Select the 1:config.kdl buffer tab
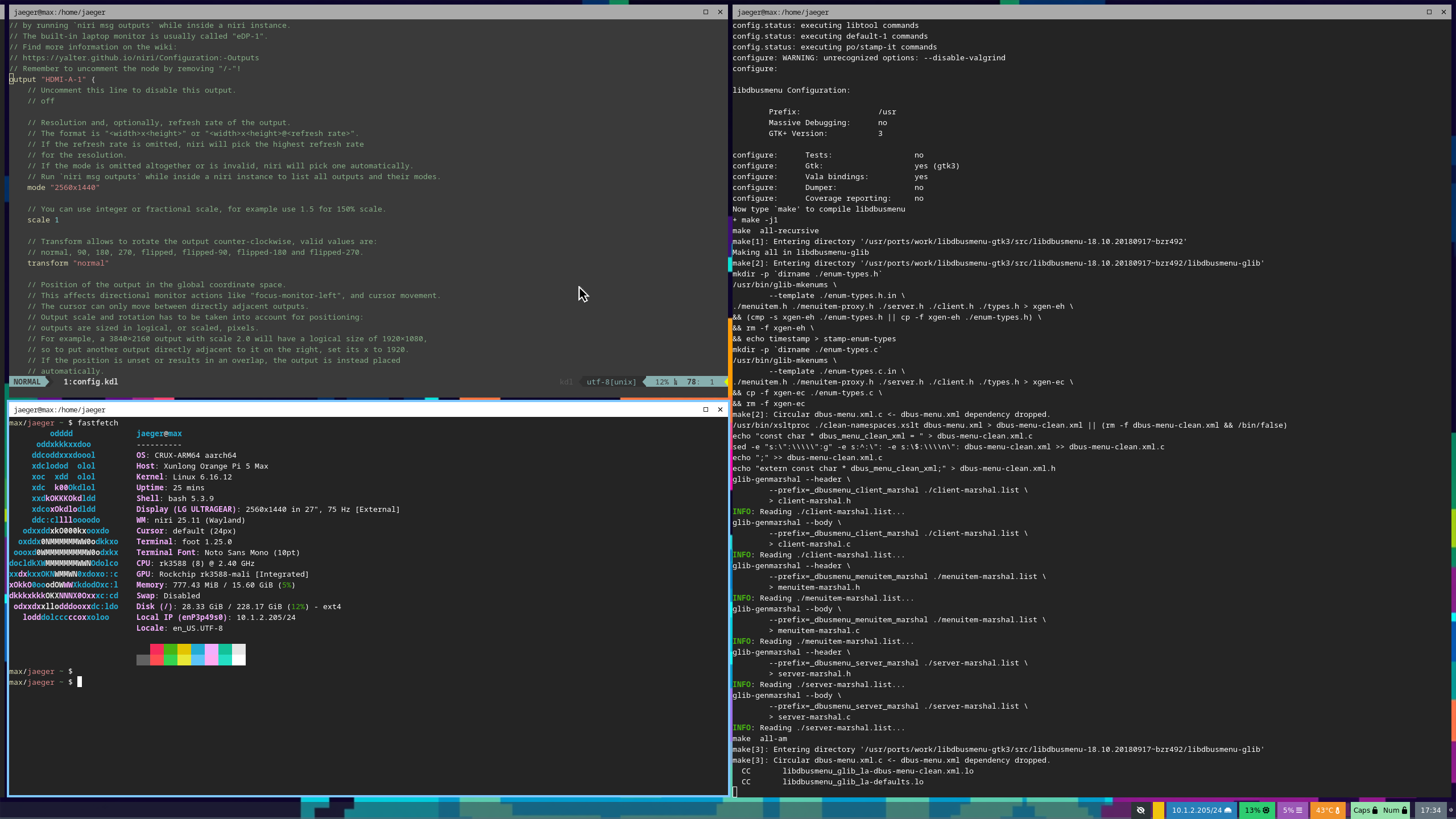Viewport: 1456px width, 819px height. click(90, 382)
